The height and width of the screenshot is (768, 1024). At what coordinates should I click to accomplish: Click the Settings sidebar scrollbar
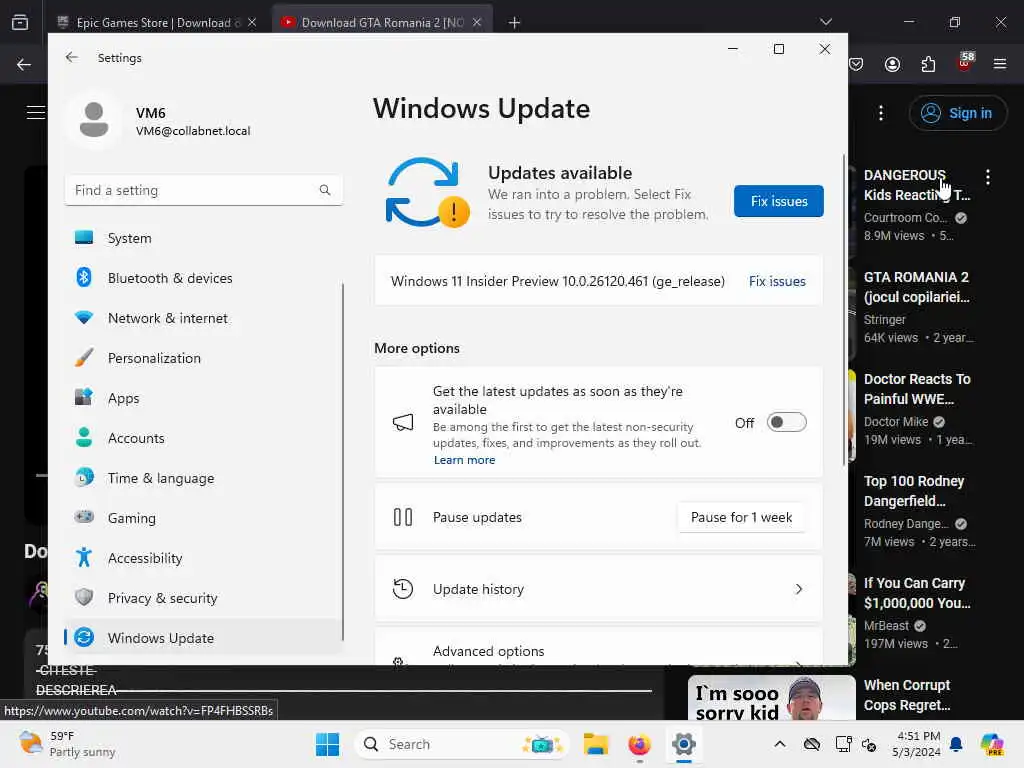pos(343,460)
